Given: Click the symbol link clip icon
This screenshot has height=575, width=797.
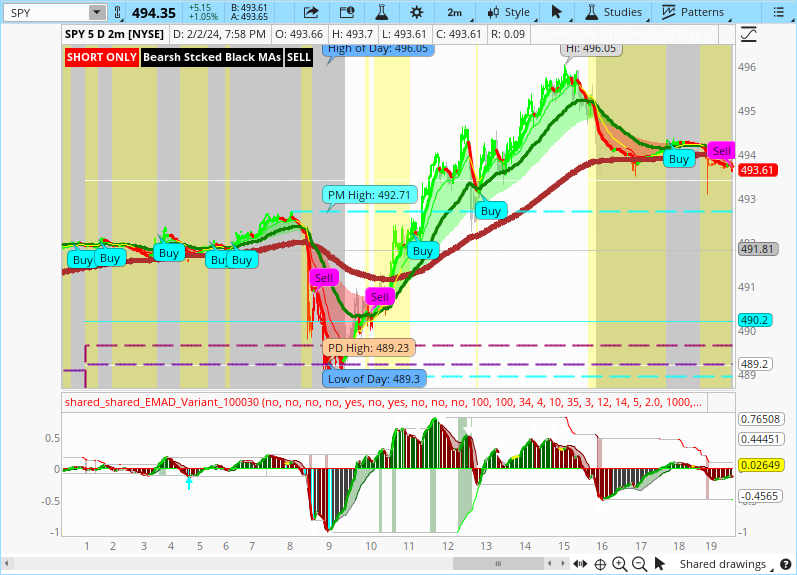Looking at the screenshot, I should [x=117, y=12].
